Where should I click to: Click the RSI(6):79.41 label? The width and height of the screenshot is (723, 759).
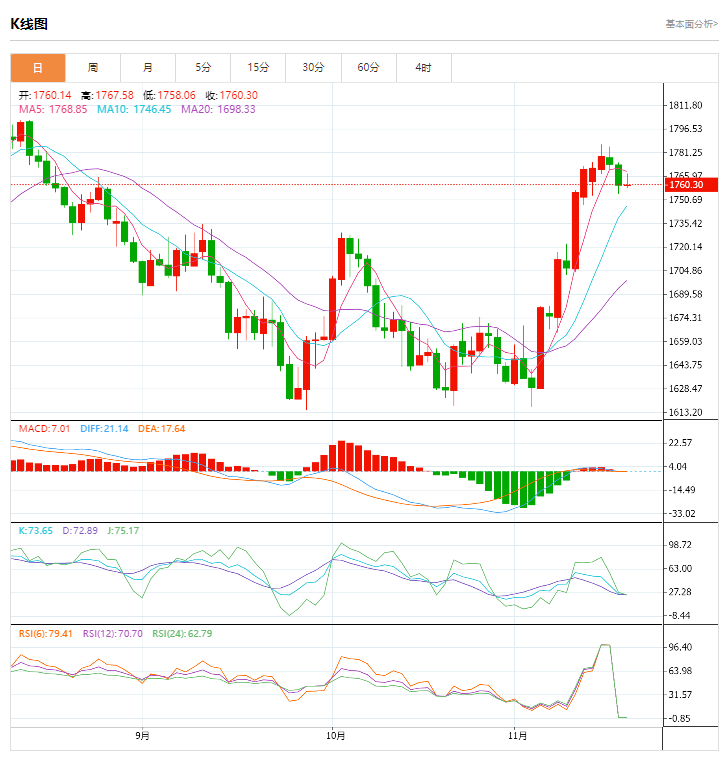(45, 634)
